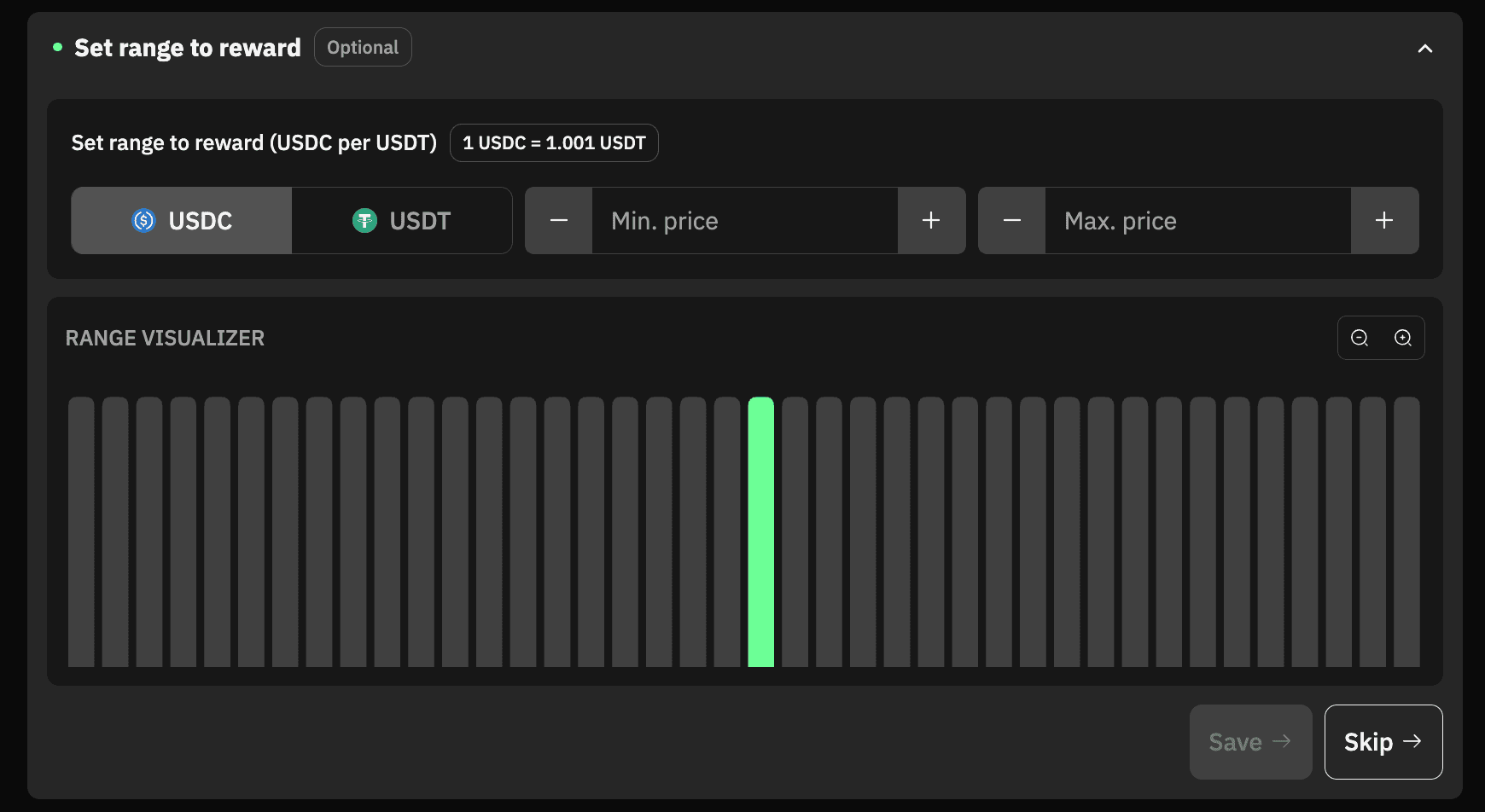Click into the Max. price field
This screenshot has height=812, width=1485.
(x=1198, y=221)
